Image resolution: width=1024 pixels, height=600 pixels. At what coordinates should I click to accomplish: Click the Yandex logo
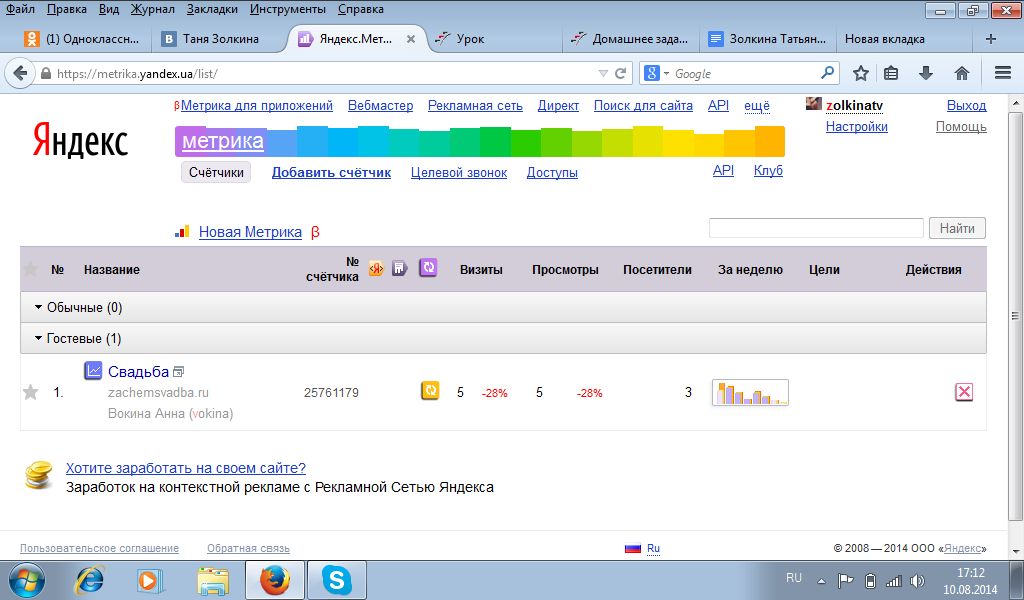(x=80, y=140)
